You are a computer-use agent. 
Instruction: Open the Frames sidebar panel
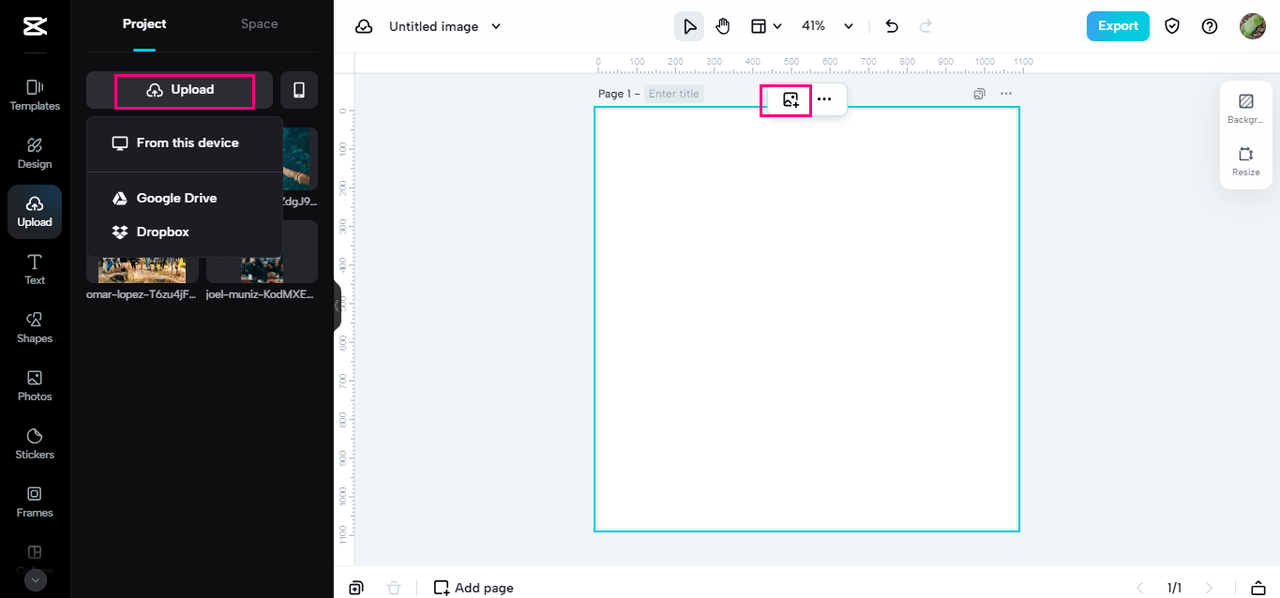point(34,501)
